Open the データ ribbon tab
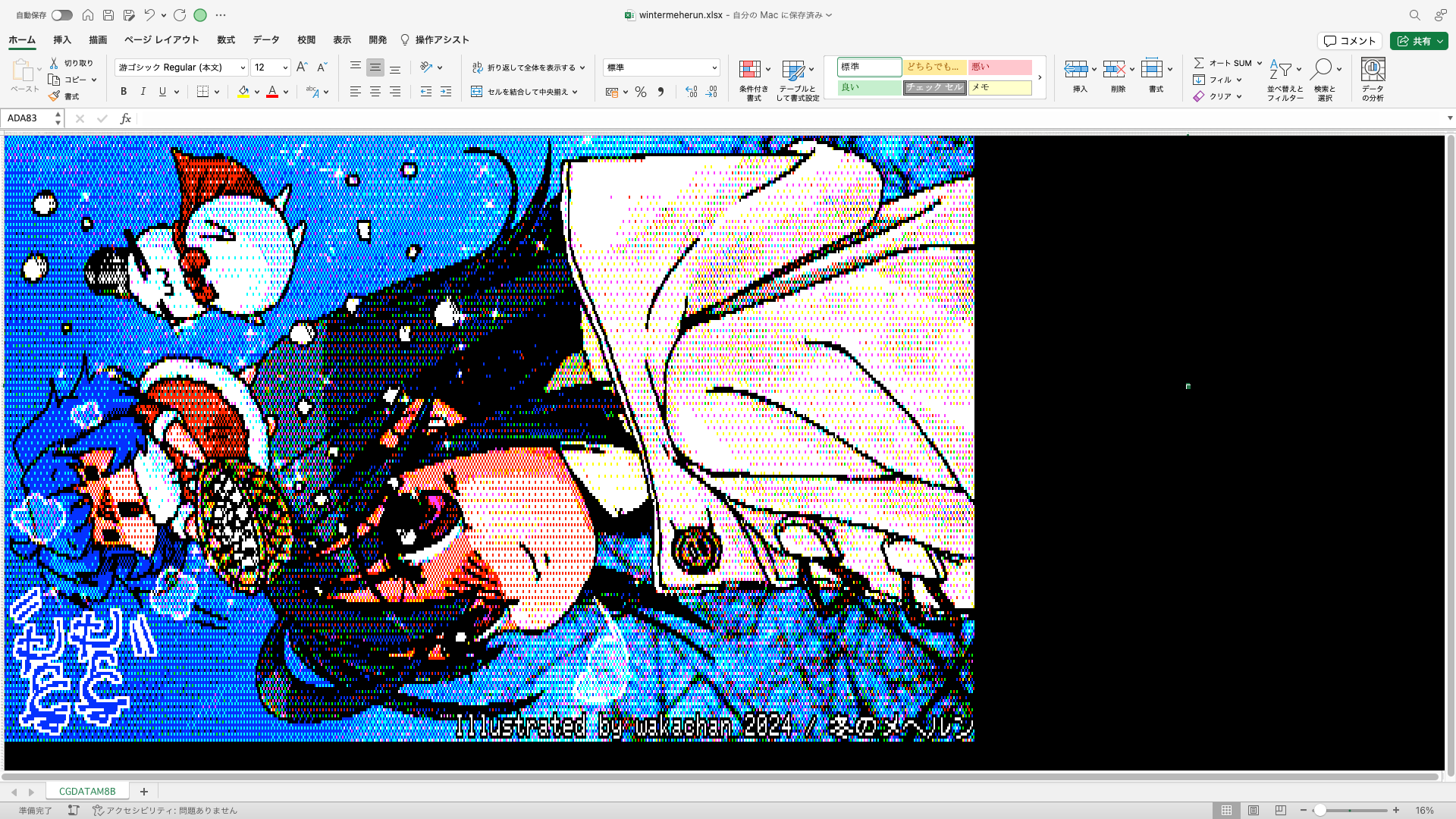Screen dimensions: 1456x819 (266, 40)
